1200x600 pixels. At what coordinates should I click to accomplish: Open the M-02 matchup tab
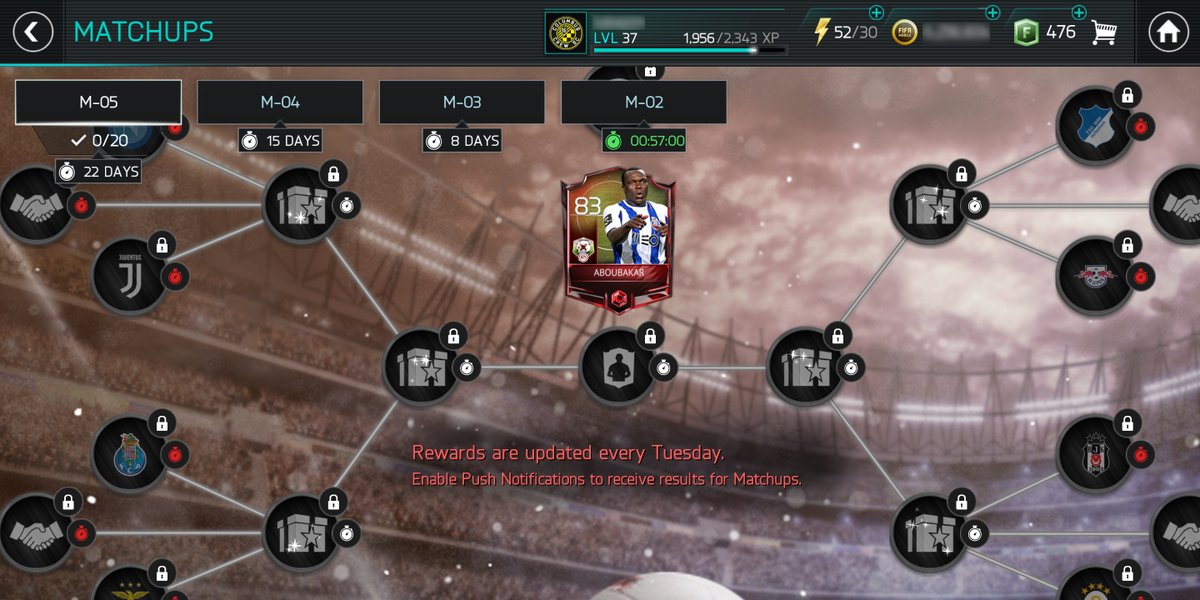point(644,102)
